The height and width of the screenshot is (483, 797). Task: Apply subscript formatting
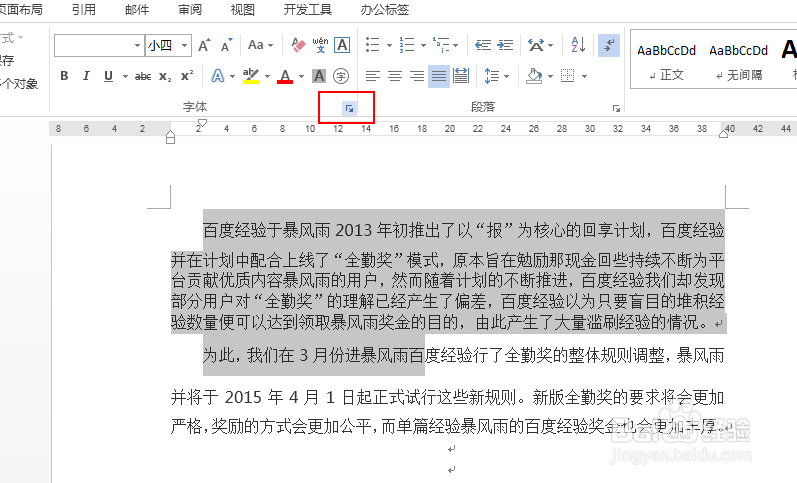[165, 76]
